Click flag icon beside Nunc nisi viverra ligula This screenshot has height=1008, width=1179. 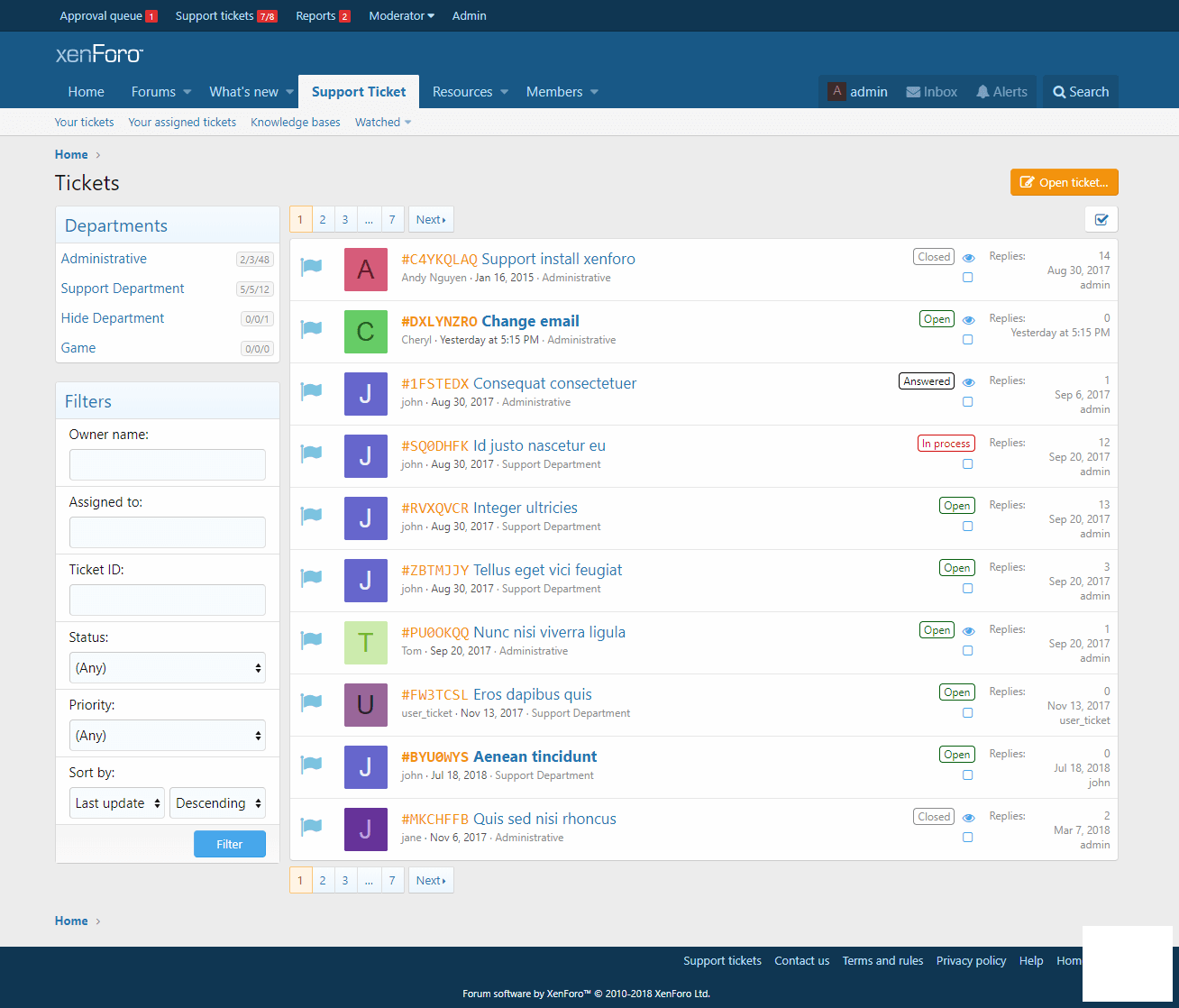tap(311, 639)
